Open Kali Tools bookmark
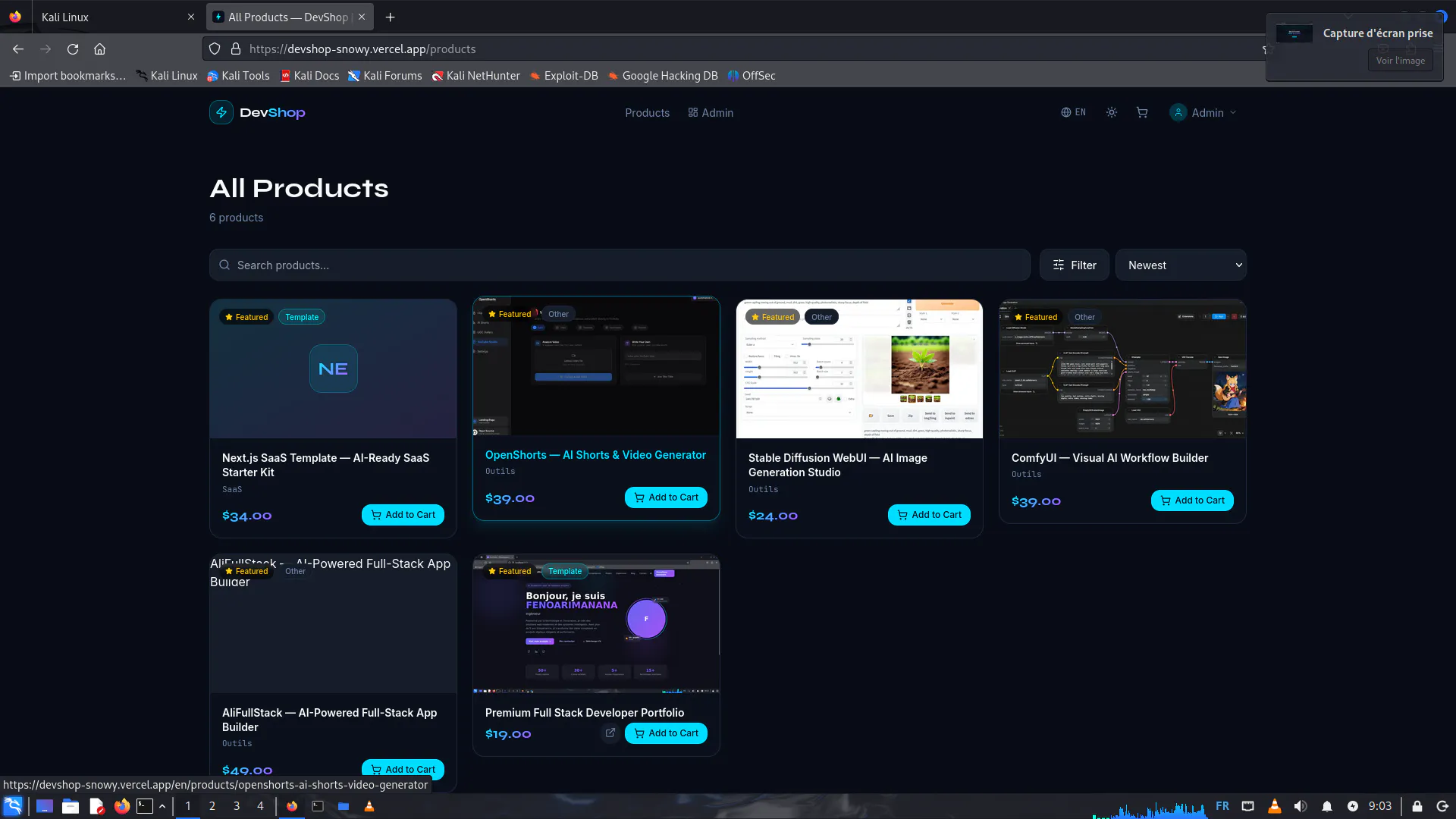The height and width of the screenshot is (819, 1456). point(238,76)
